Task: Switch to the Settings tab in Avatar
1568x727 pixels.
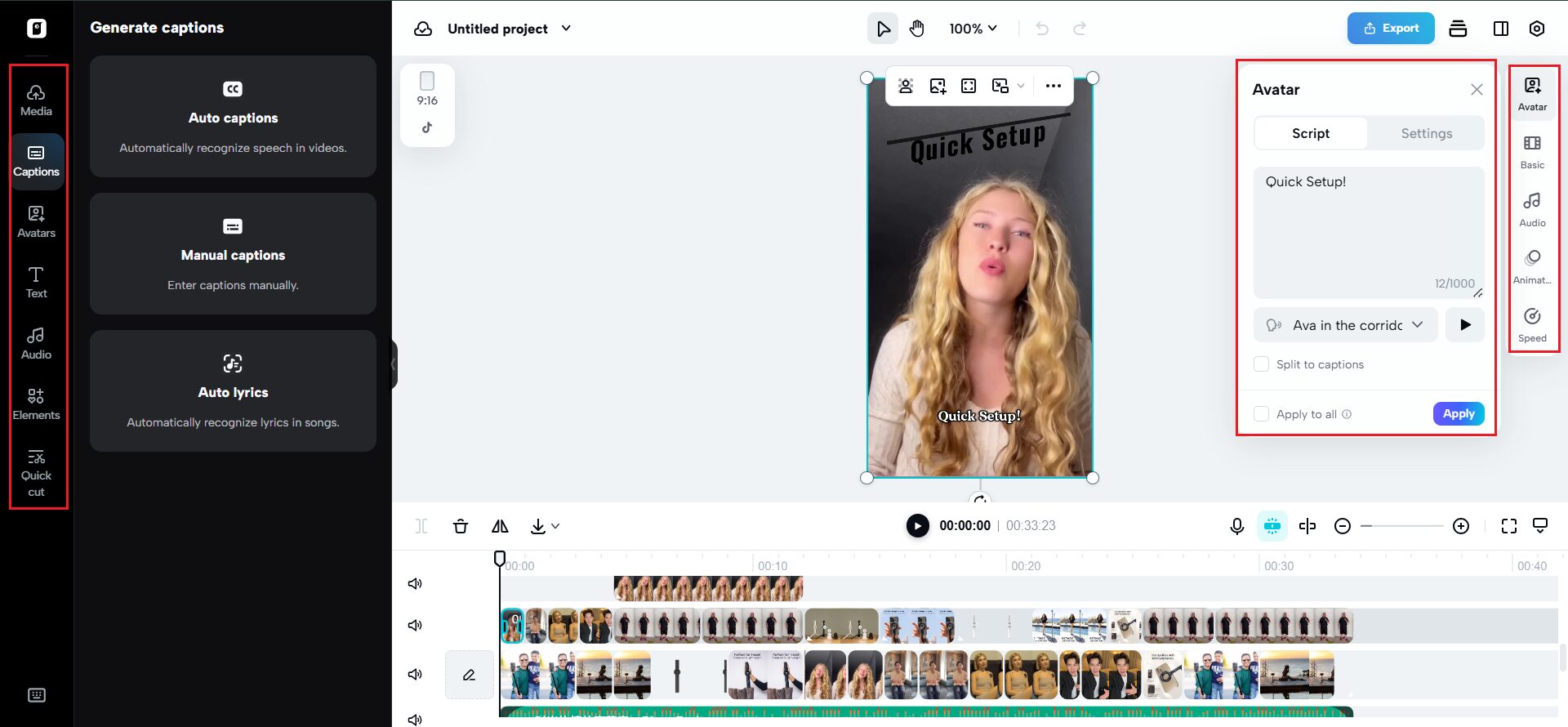Action: coord(1426,133)
